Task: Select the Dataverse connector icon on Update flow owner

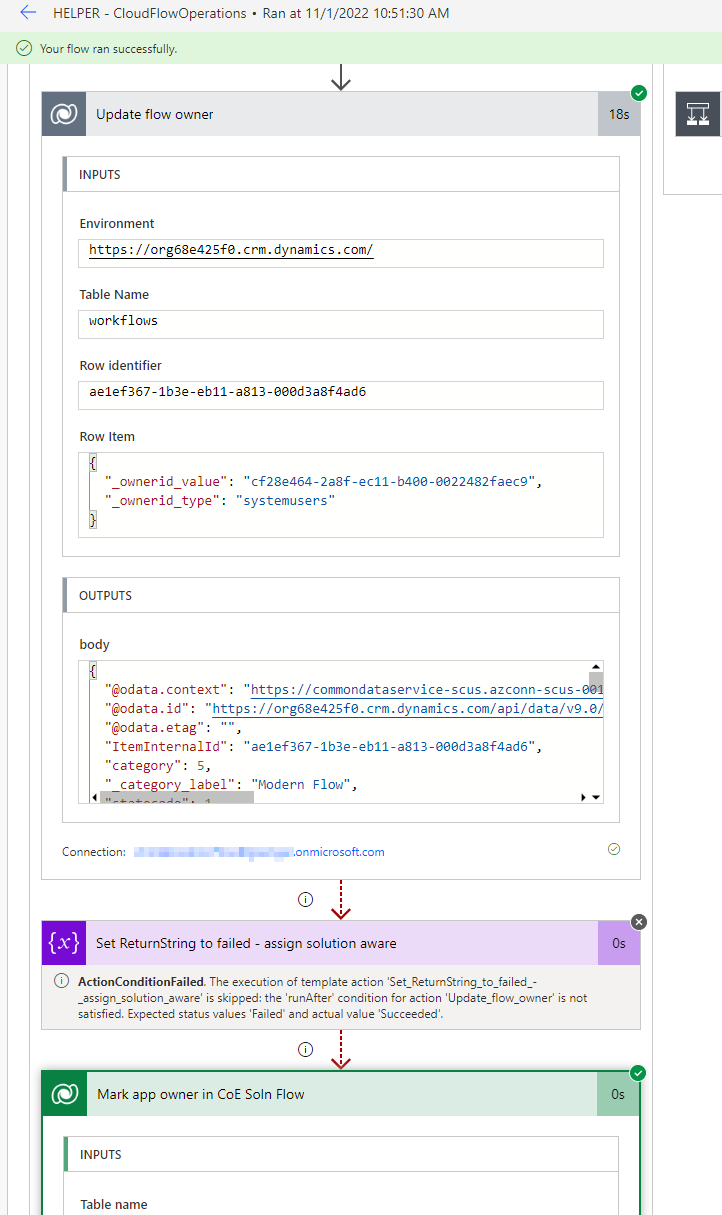Action: click(x=63, y=113)
